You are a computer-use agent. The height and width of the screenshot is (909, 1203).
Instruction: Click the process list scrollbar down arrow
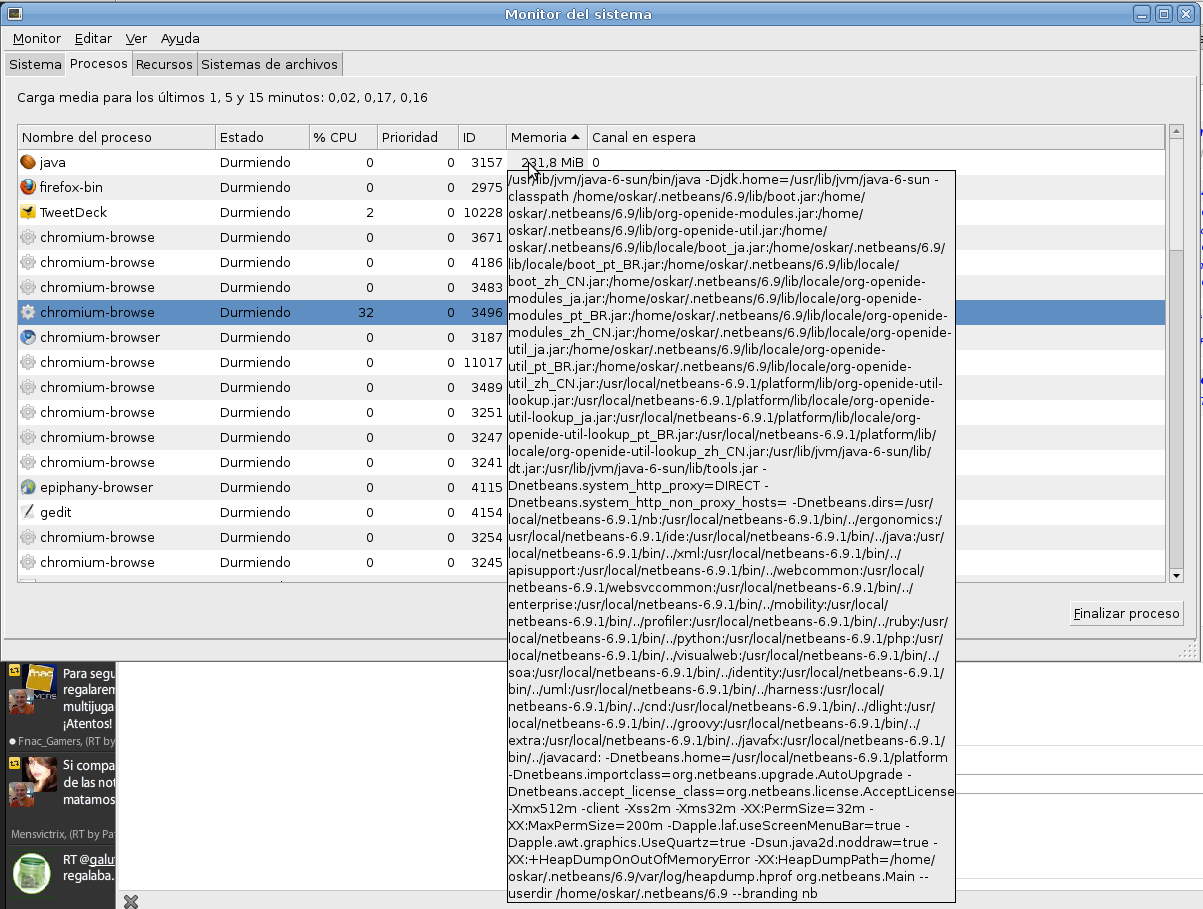(x=1176, y=576)
